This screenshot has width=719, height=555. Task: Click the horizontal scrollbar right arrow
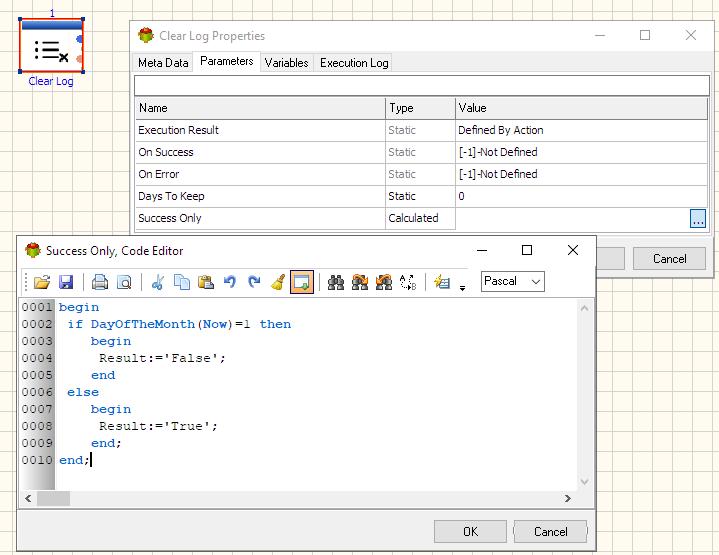[x=568, y=498]
